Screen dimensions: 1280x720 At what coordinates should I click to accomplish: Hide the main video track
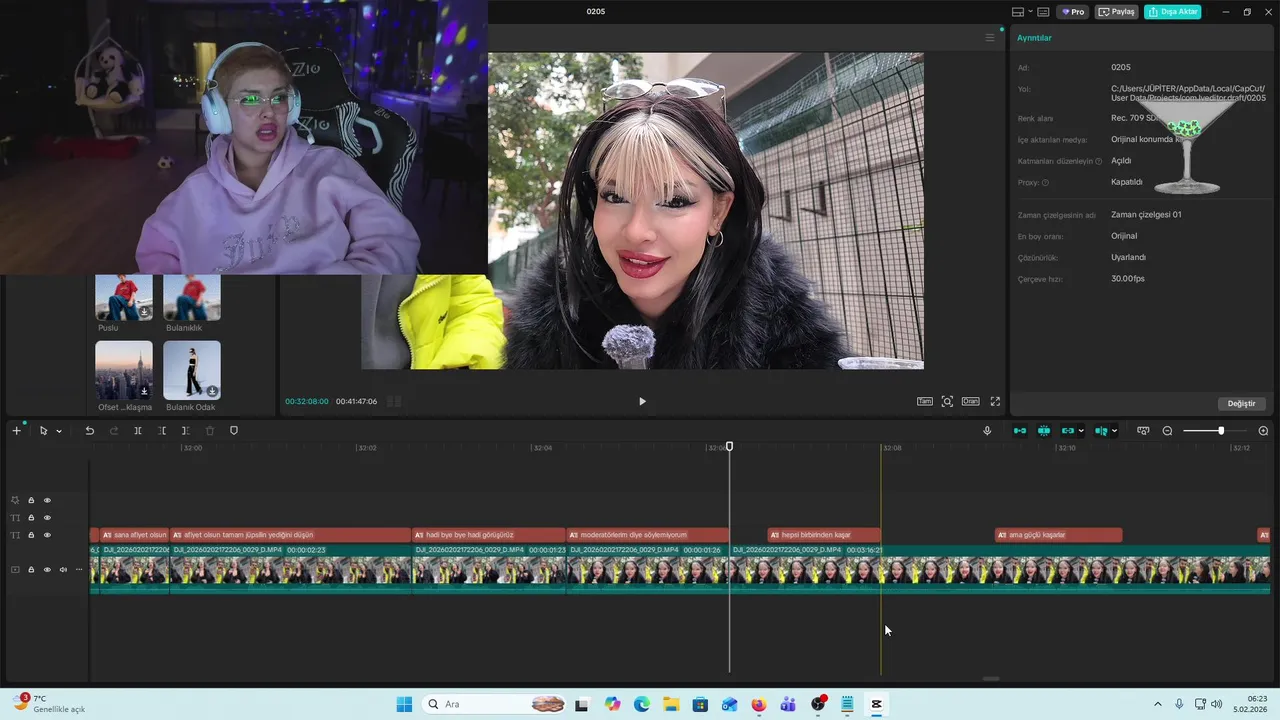click(47, 570)
